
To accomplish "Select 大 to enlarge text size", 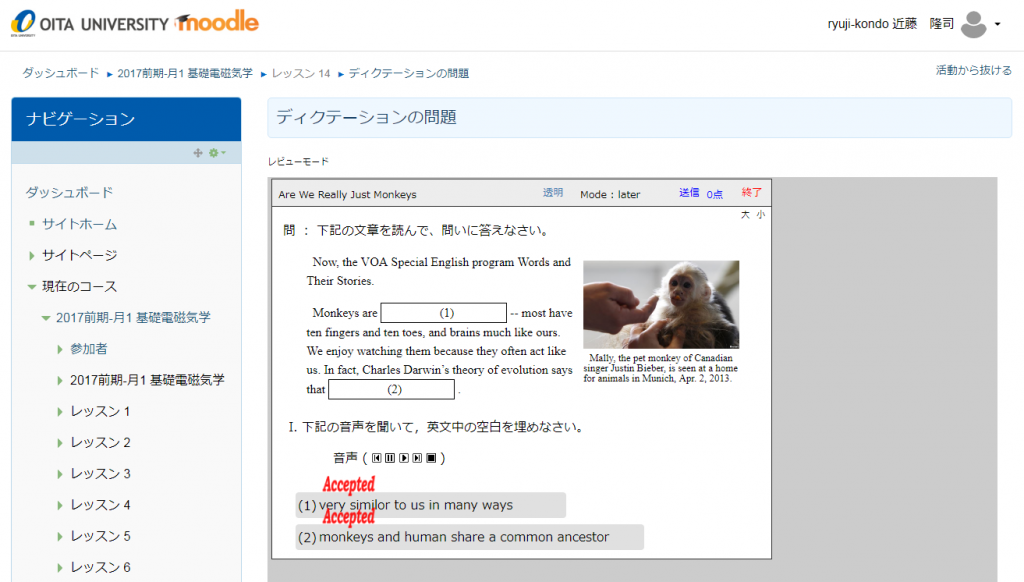I will click(x=745, y=214).
